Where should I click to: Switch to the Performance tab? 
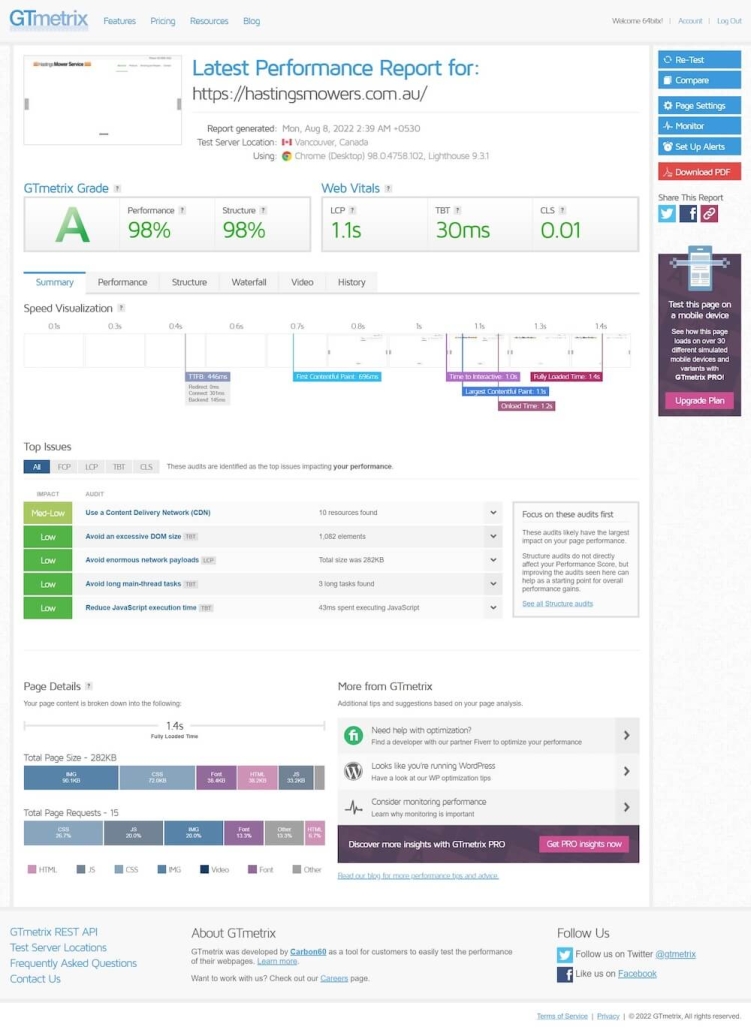click(x=122, y=282)
